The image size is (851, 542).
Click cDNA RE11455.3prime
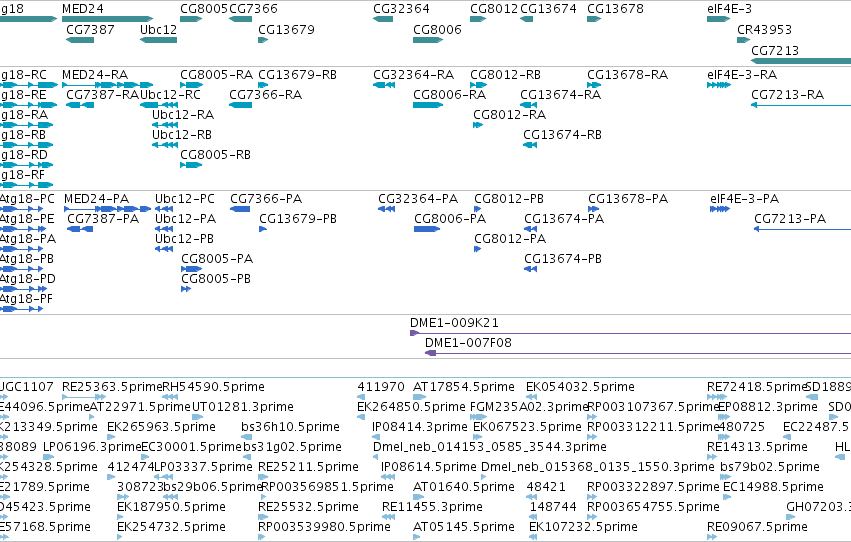click(389, 517)
